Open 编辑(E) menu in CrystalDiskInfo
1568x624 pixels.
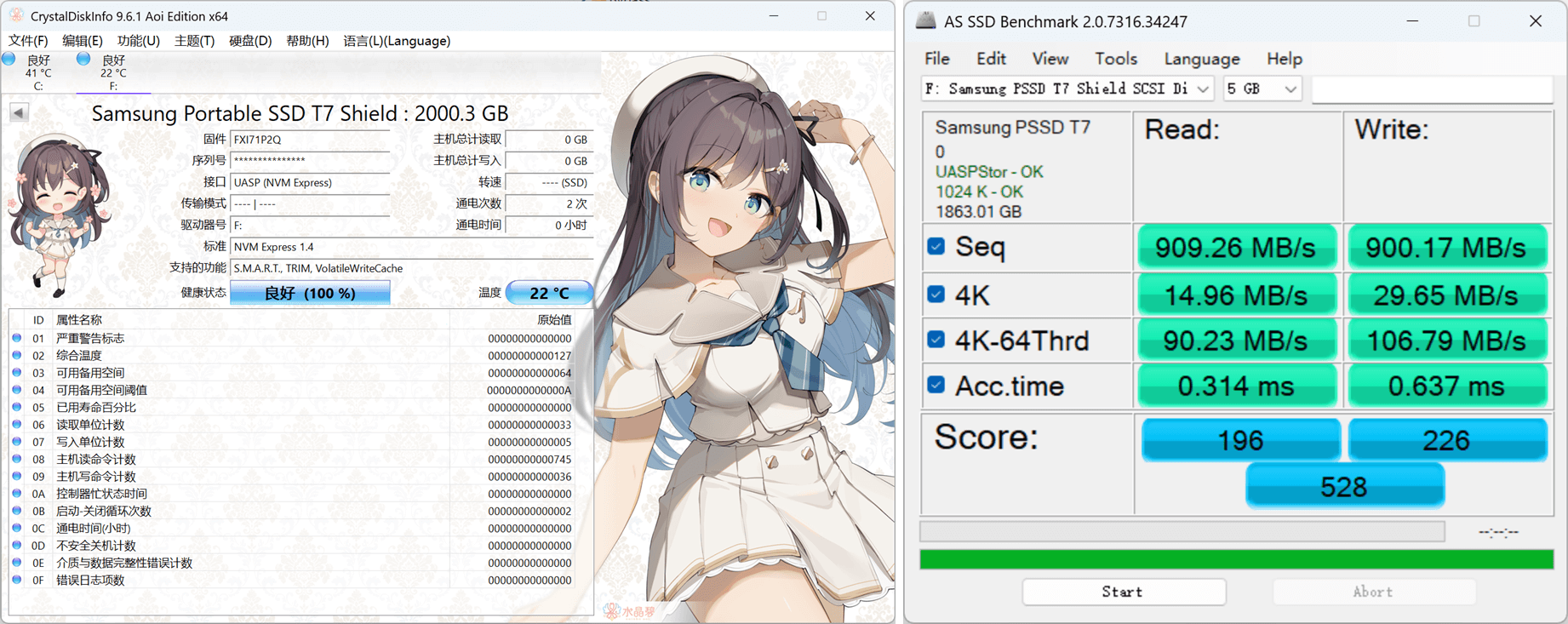coord(83,41)
